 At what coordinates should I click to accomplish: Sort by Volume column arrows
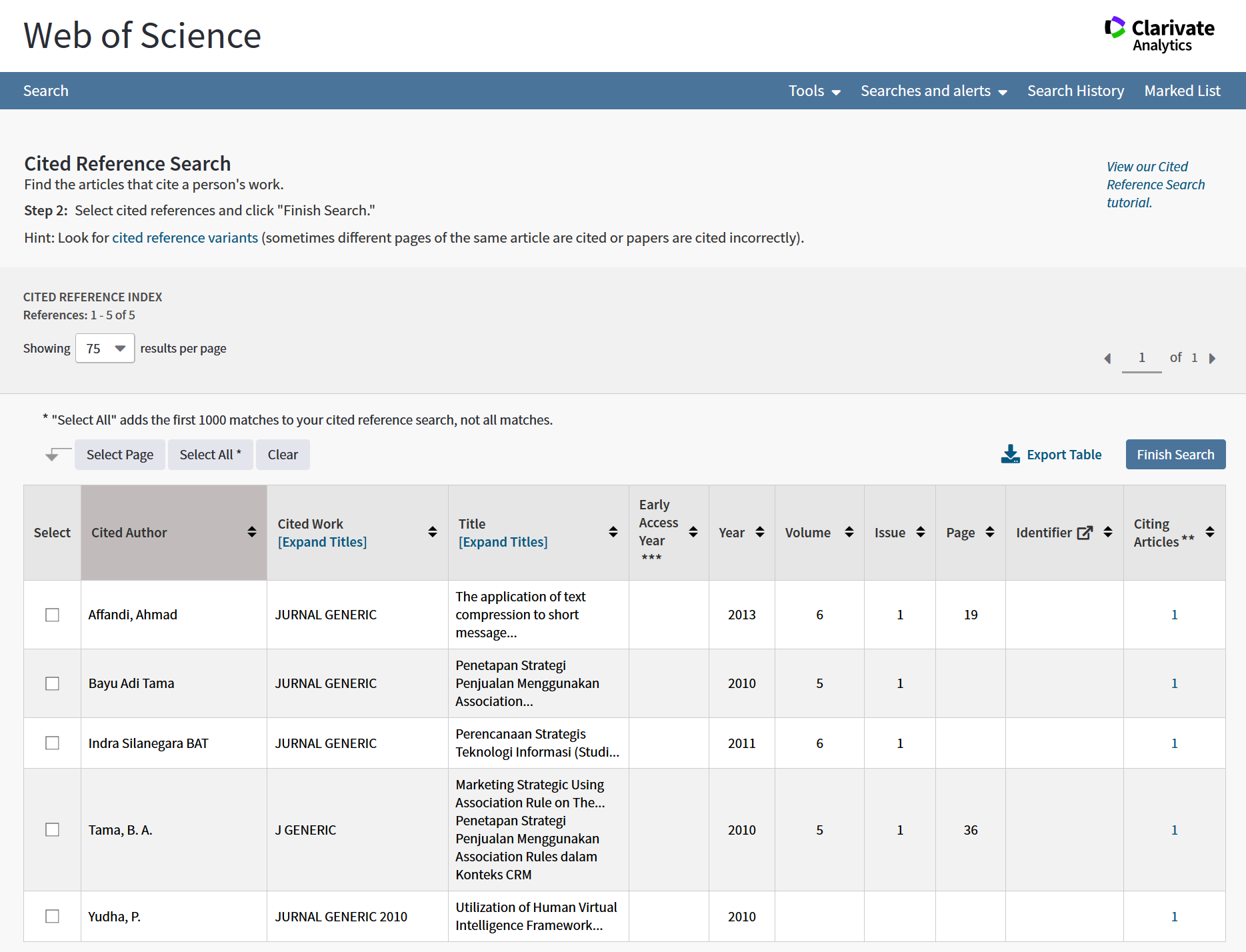point(849,532)
